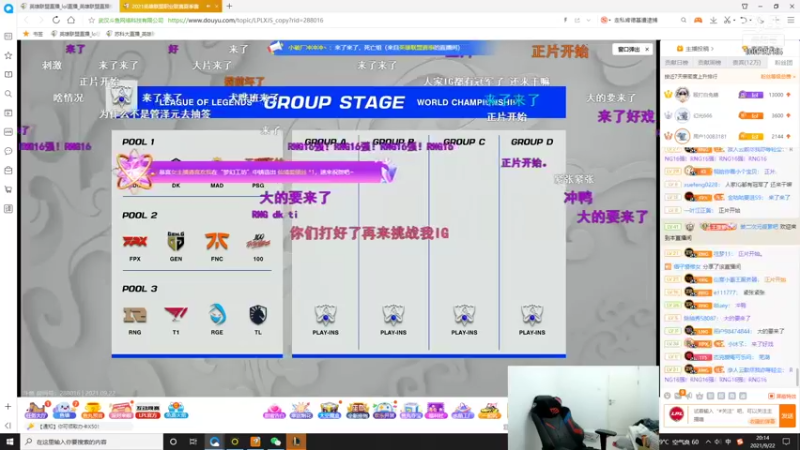
Task: Open the LPL official activity icon
Action: 148,410
